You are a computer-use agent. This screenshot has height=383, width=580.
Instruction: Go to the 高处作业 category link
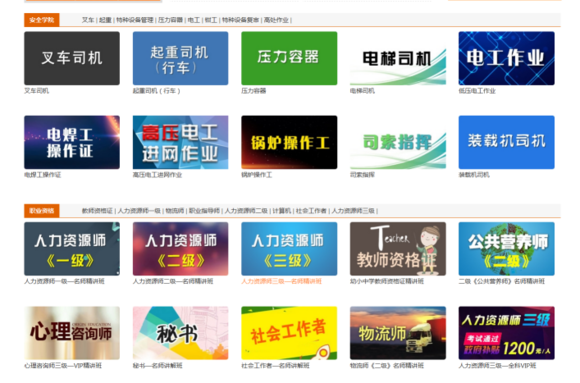pyautogui.click(x=276, y=20)
